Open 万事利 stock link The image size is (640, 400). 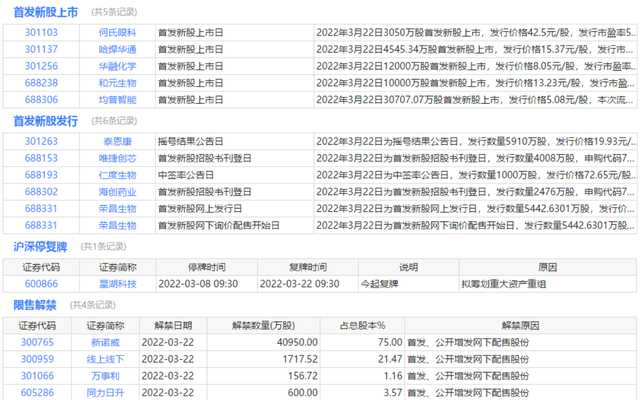point(105,376)
